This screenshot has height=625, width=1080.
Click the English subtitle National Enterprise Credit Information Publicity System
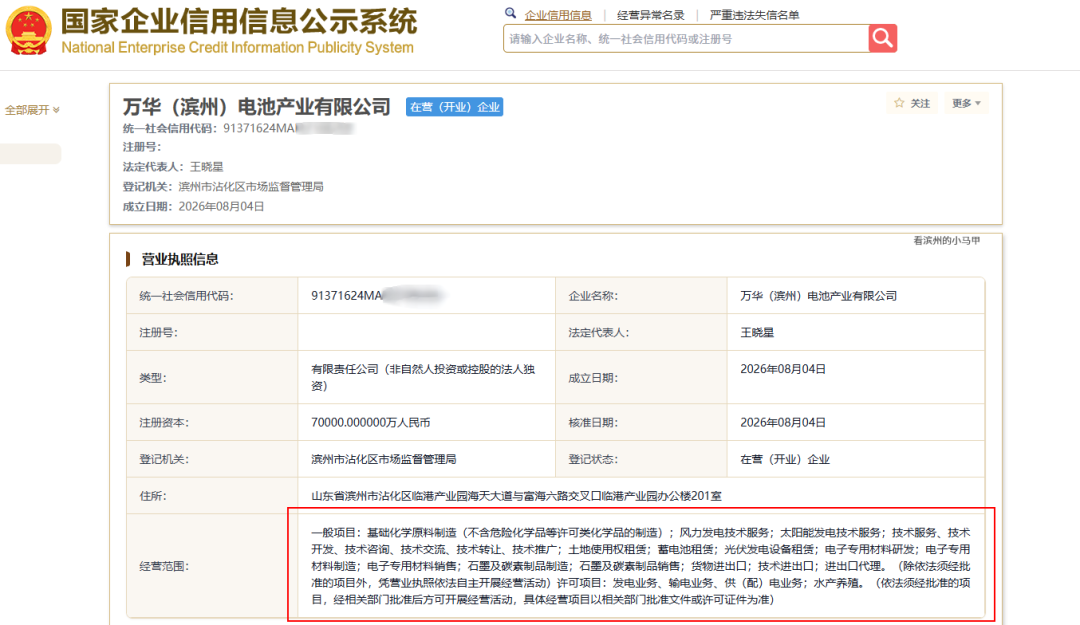pyautogui.click(x=238, y=48)
